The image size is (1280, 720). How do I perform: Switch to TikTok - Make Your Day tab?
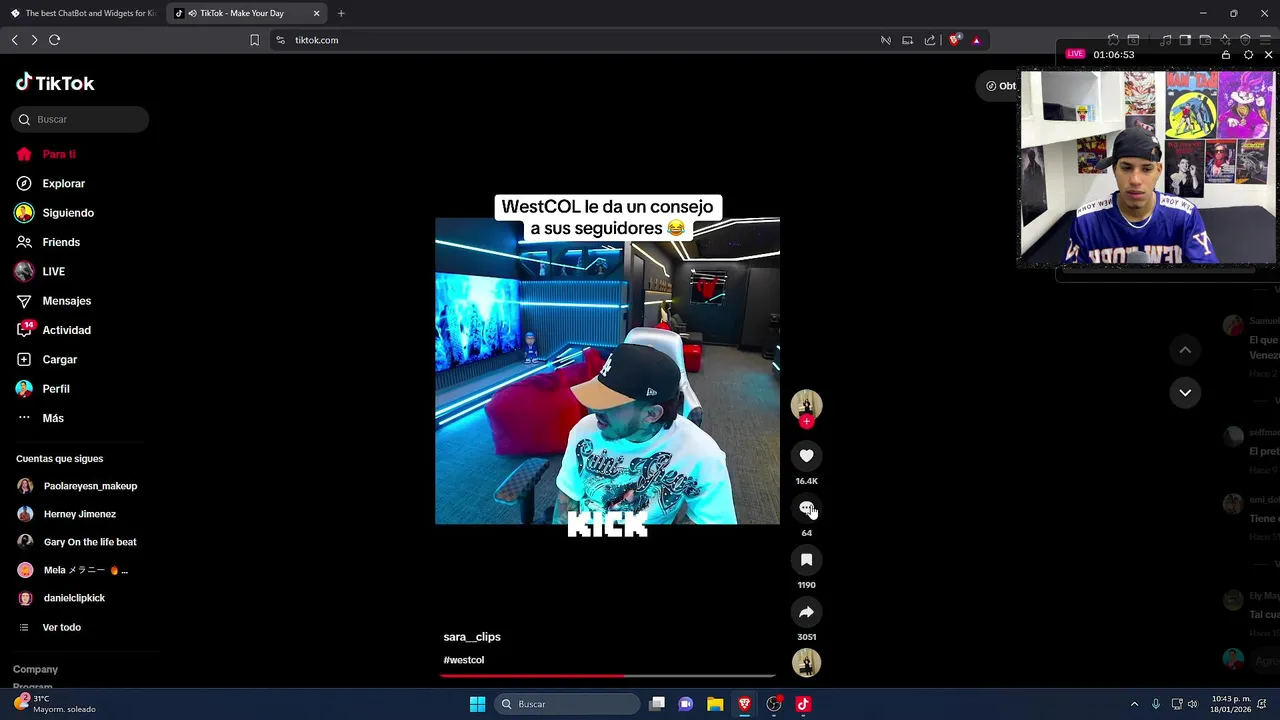[x=246, y=13]
